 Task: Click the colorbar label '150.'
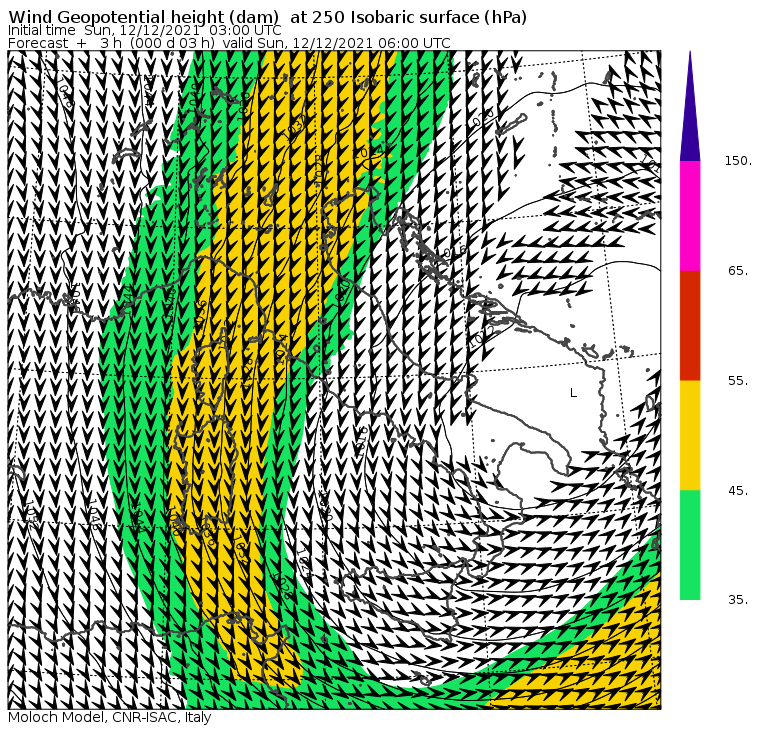[x=738, y=161]
